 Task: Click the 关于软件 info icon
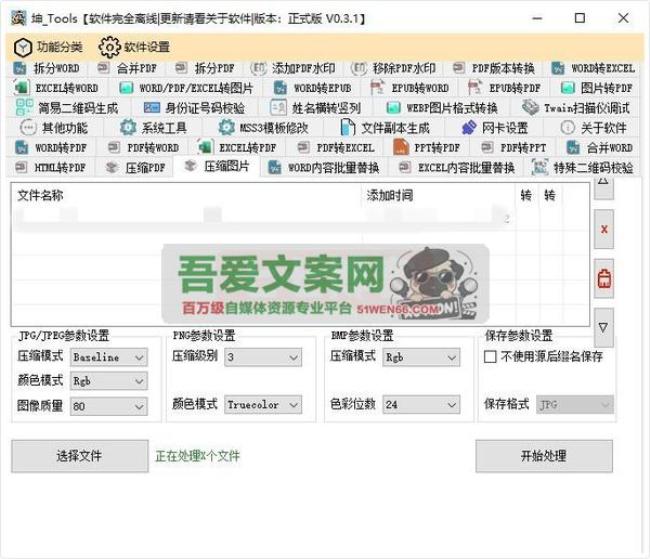[x=567, y=127]
